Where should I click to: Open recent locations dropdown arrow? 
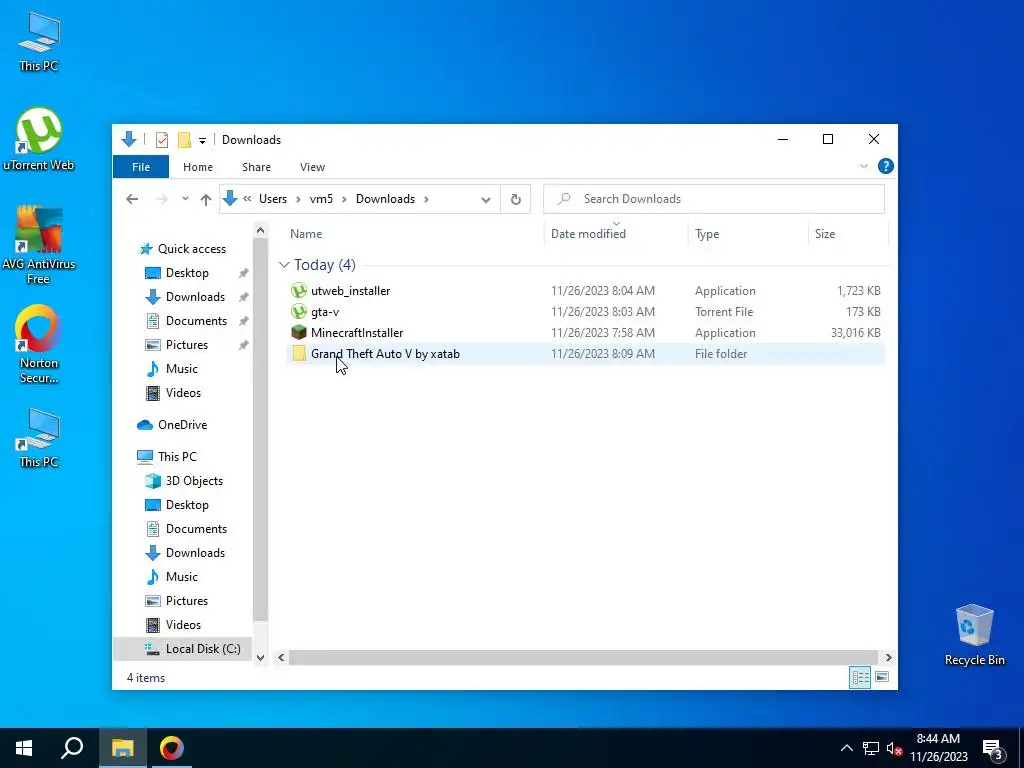pyautogui.click(x=185, y=199)
